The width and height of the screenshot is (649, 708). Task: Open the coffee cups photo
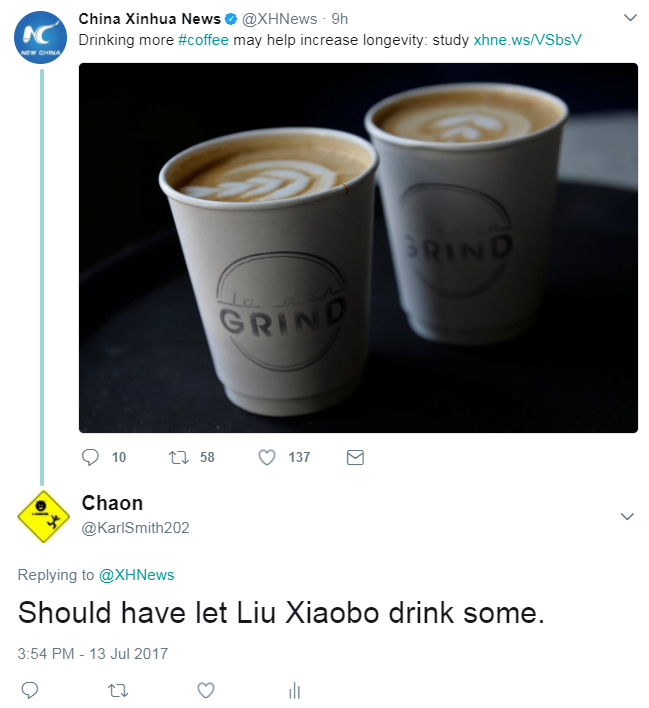pyautogui.click(x=358, y=248)
